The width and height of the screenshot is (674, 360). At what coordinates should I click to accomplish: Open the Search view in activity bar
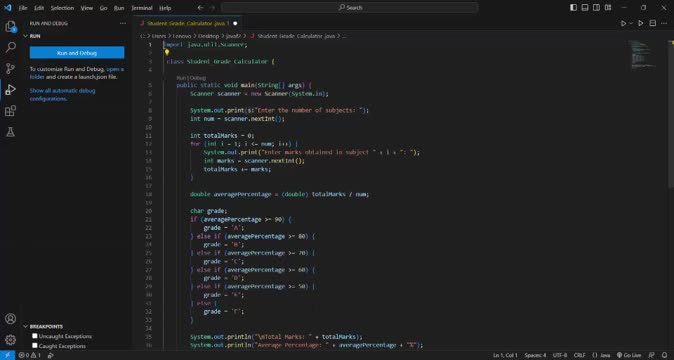tap(10, 47)
